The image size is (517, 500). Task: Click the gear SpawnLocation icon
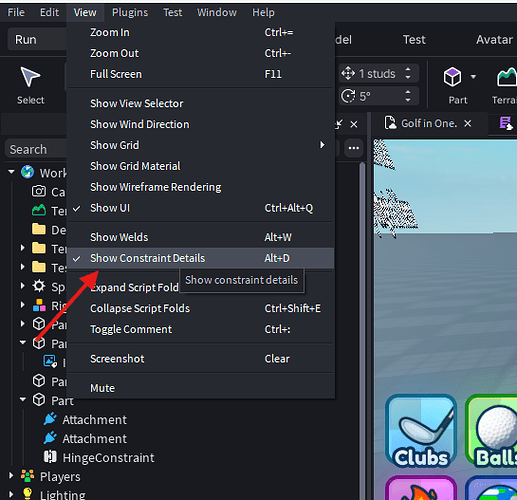pyautogui.click(x=39, y=286)
